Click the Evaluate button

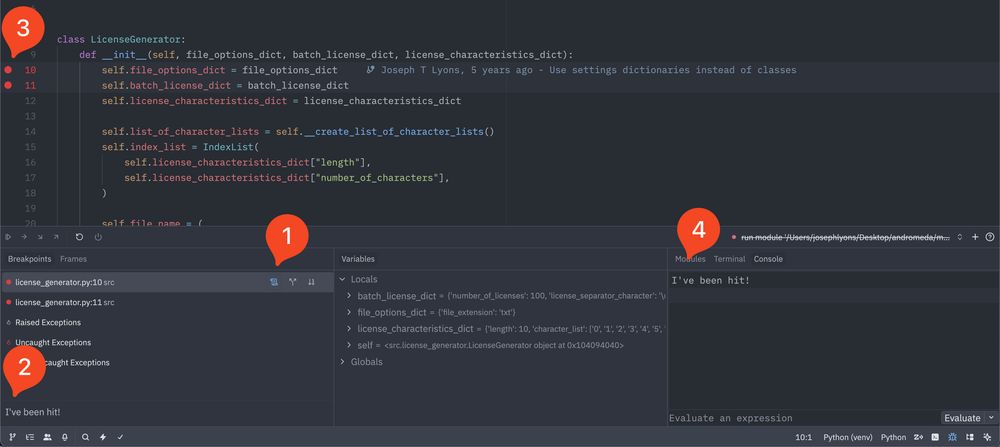pyautogui.click(x=962, y=418)
